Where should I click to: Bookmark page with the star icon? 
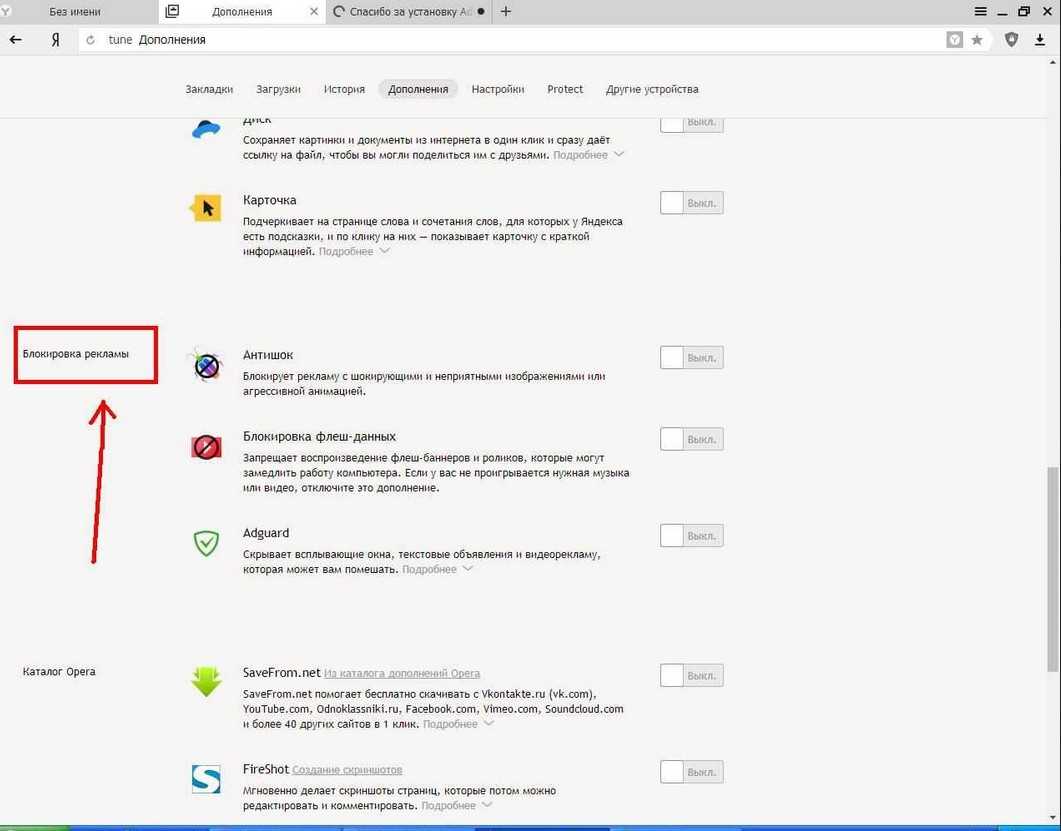[977, 39]
